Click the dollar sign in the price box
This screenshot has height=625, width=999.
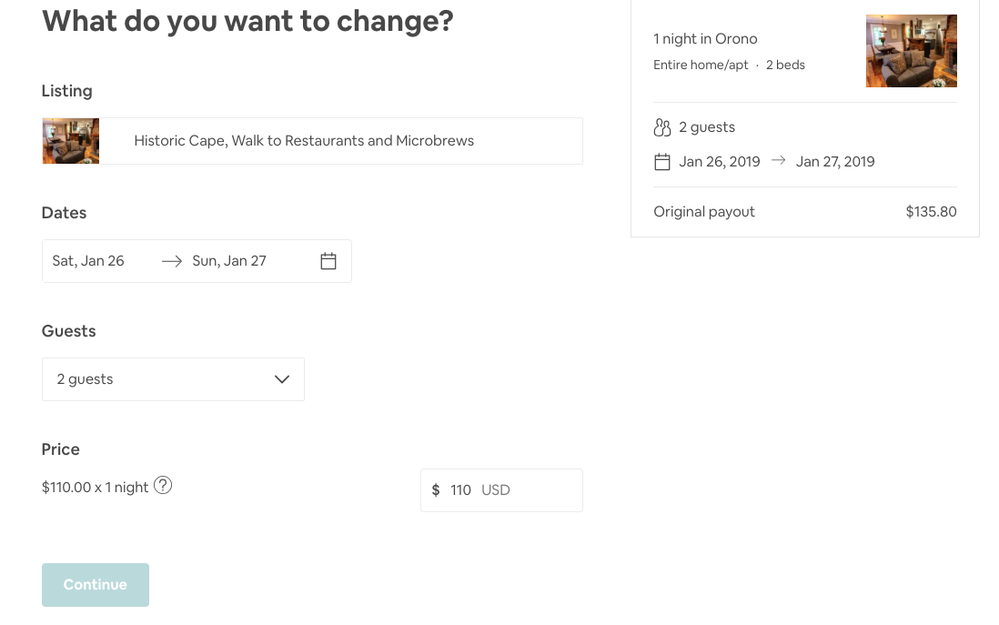pos(436,490)
